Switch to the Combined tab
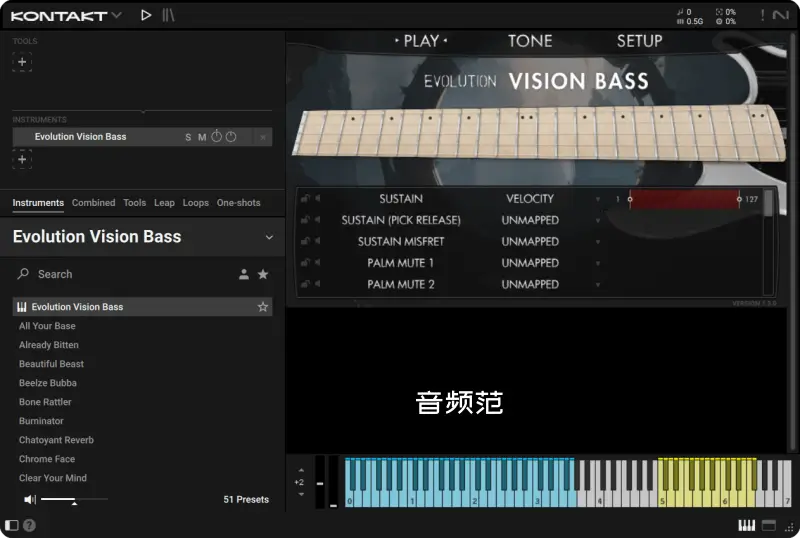The width and height of the screenshot is (800, 538). (x=93, y=203)
